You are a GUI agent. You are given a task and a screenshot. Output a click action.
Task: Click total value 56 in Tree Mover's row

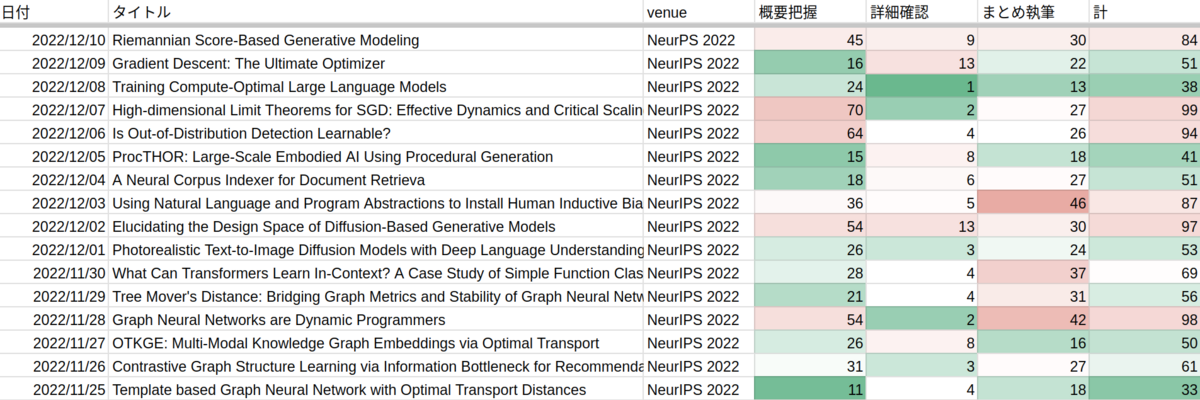click(1144, 297)
